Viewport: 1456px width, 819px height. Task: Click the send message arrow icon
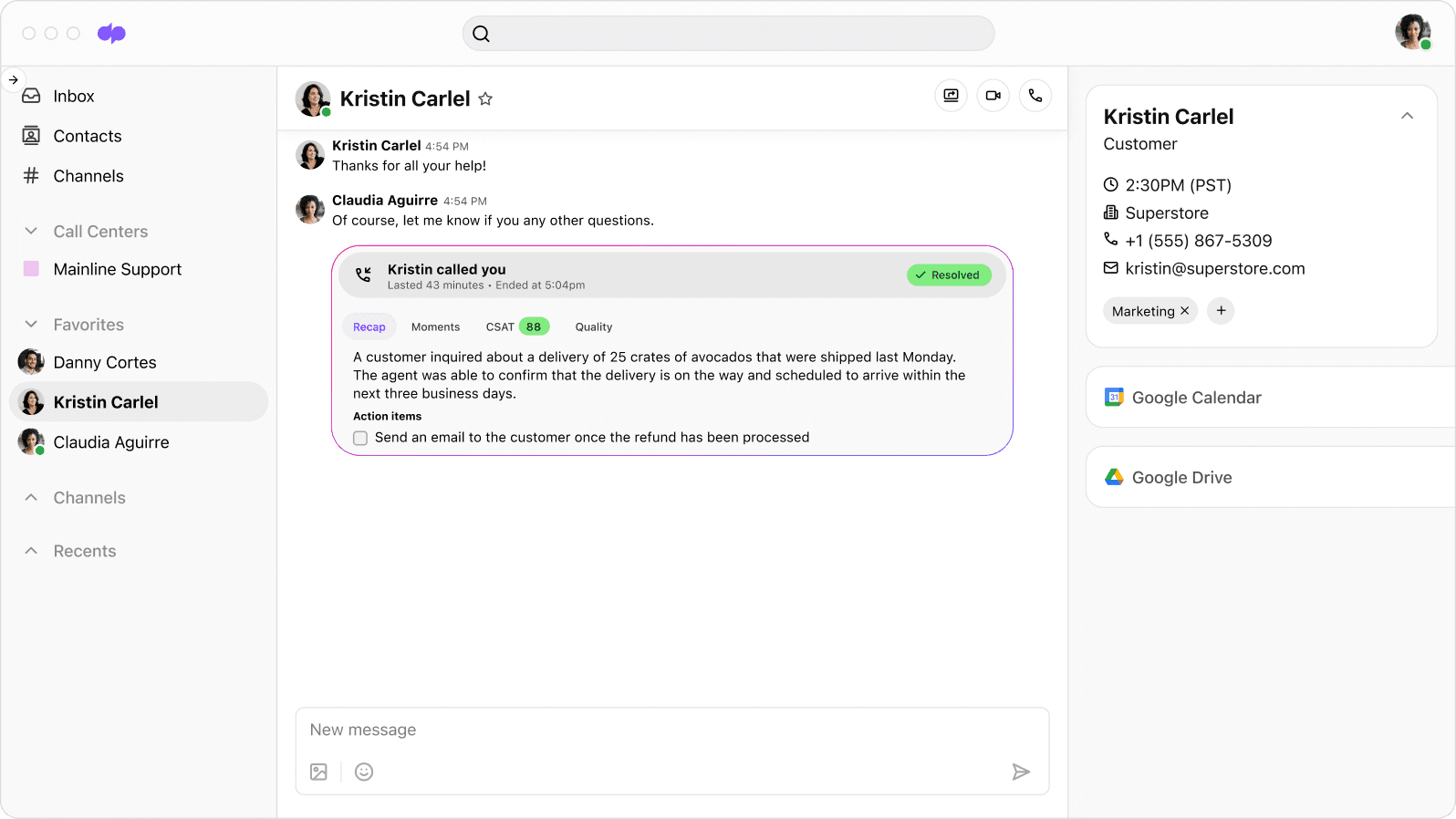coord(1021,772)
